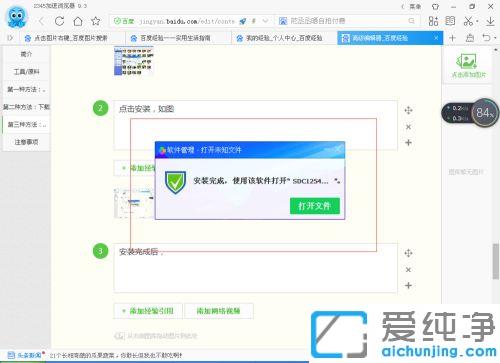Click the lock tab icon beside new tab
Viewport: 500px width, 363px height.
pos(470,38)
